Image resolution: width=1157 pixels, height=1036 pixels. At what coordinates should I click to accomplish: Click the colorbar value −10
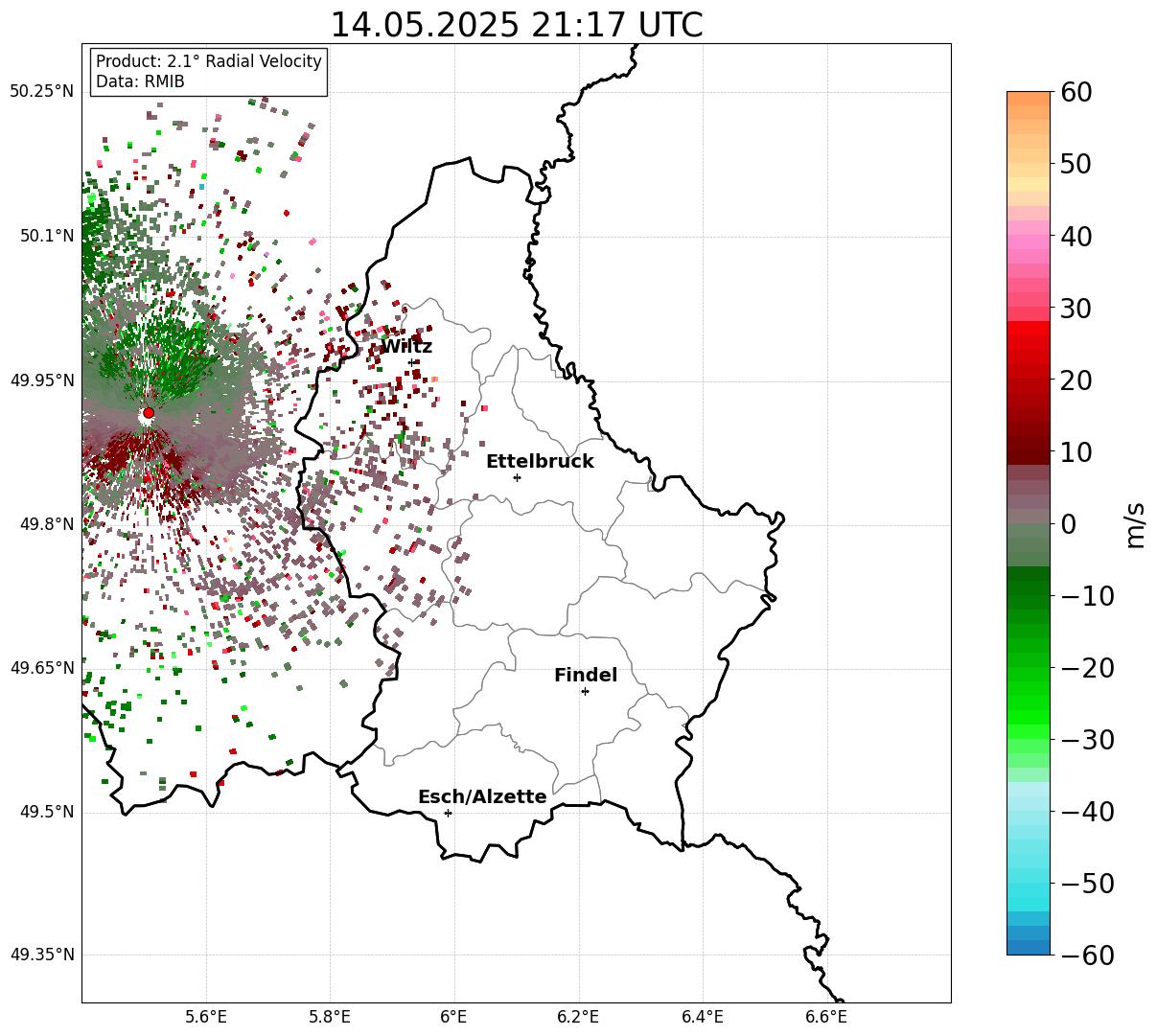[x=1088, y=596]
